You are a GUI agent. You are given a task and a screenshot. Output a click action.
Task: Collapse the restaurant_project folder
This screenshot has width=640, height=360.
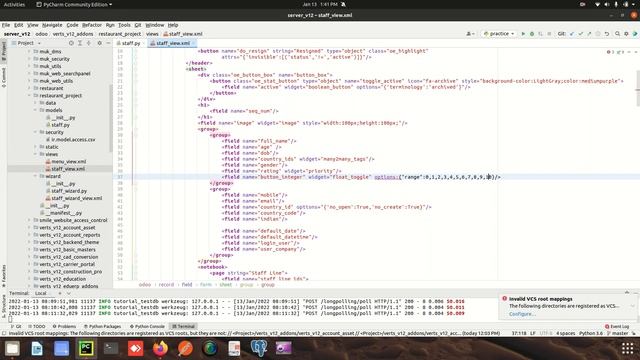[x=30, y=96]
